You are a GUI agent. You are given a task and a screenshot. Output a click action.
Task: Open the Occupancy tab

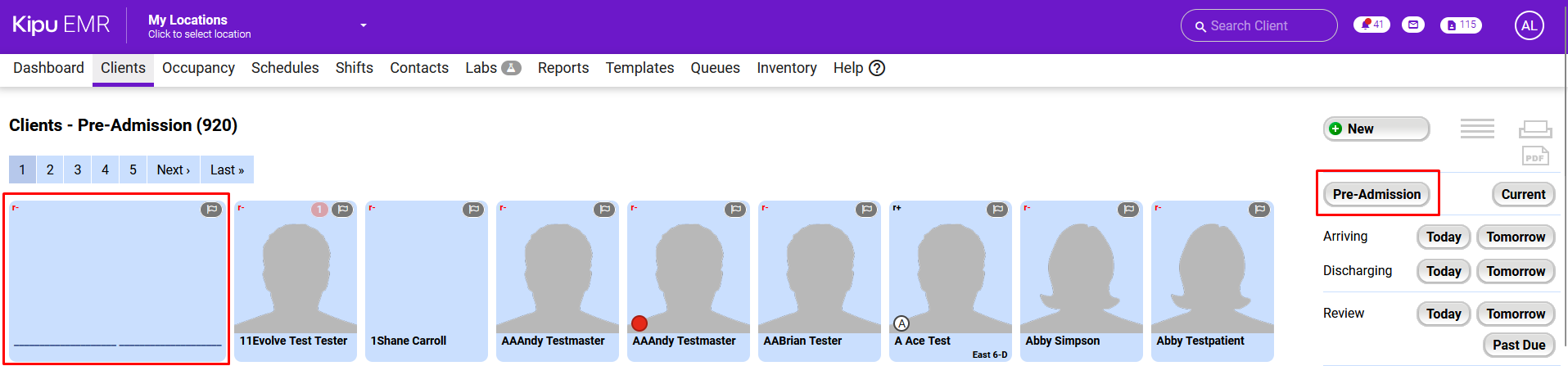click(198, 68)
